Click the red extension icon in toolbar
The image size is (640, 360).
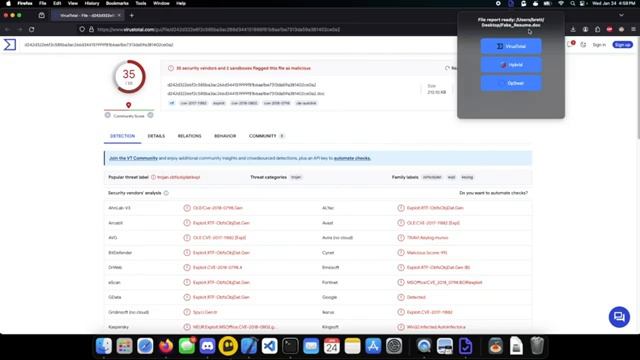[x=609, y=29]
